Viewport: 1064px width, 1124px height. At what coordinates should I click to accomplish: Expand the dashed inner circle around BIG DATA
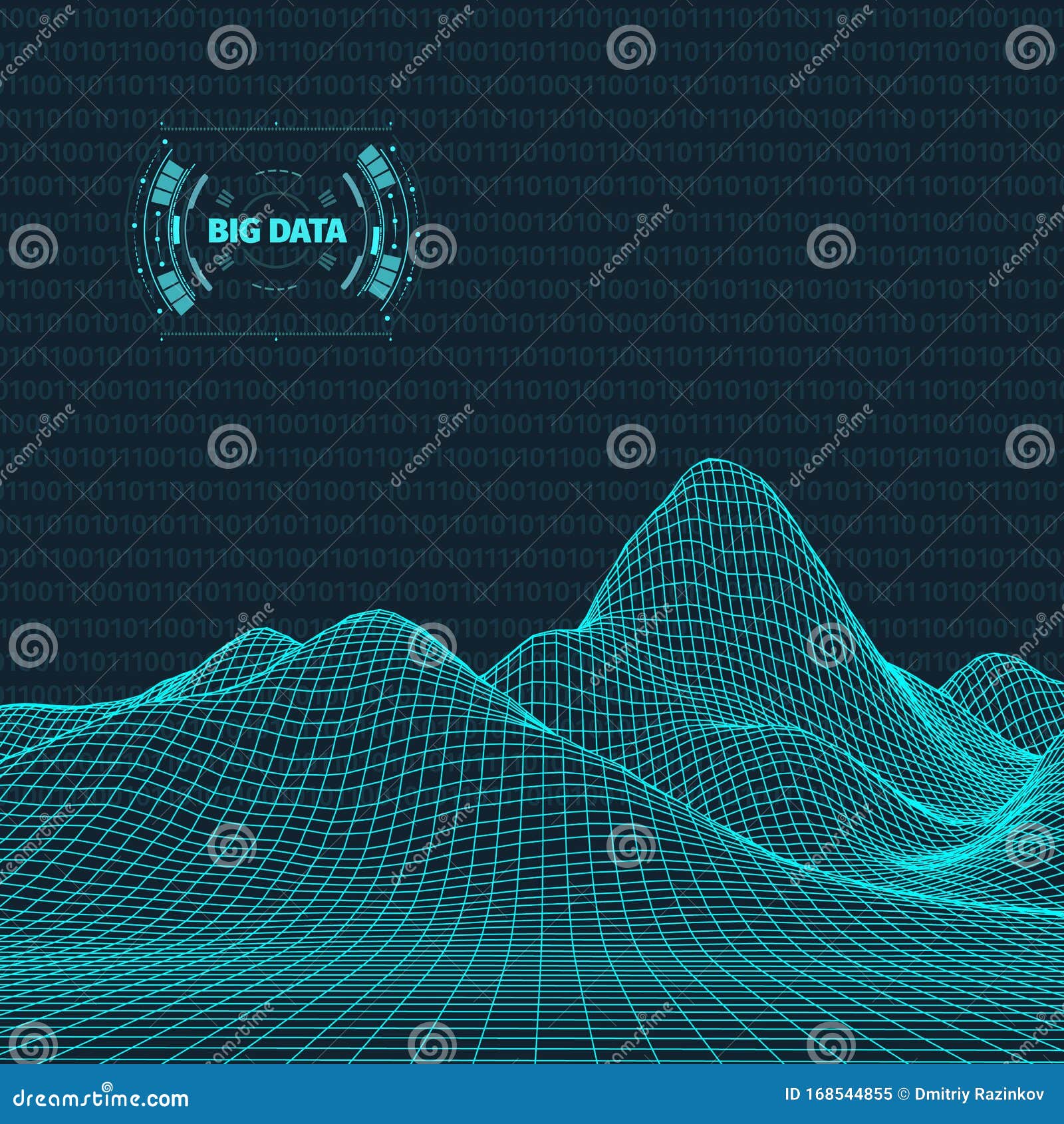click(x=275, y=172)
